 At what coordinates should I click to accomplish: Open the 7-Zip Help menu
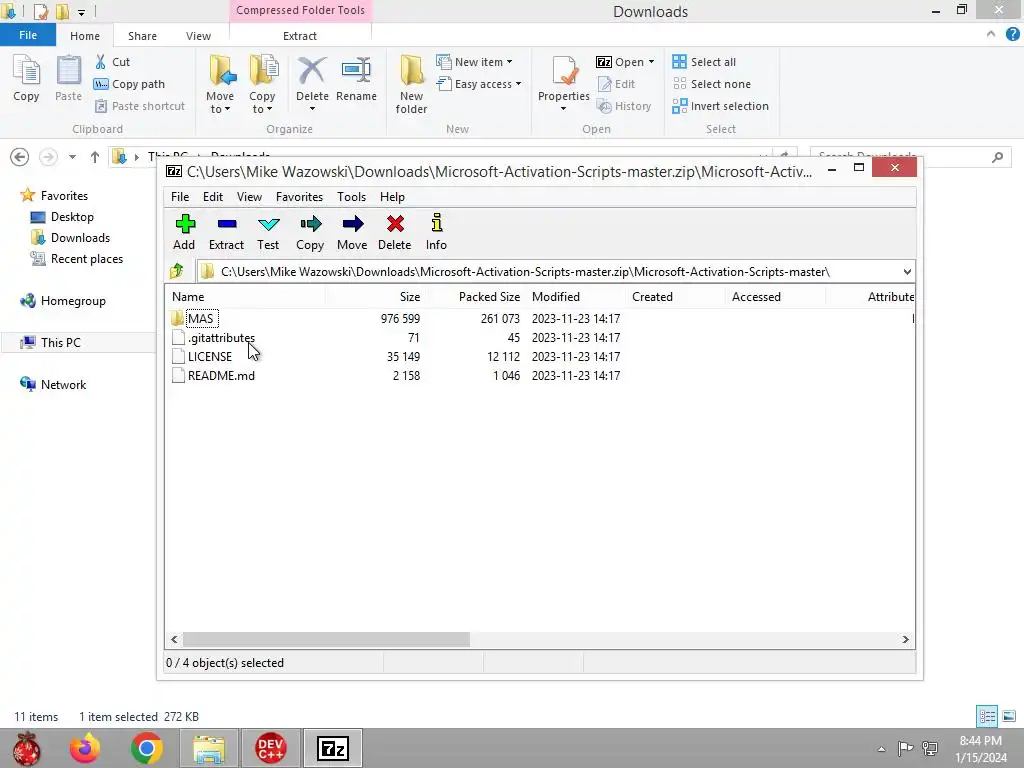point(392,197)
